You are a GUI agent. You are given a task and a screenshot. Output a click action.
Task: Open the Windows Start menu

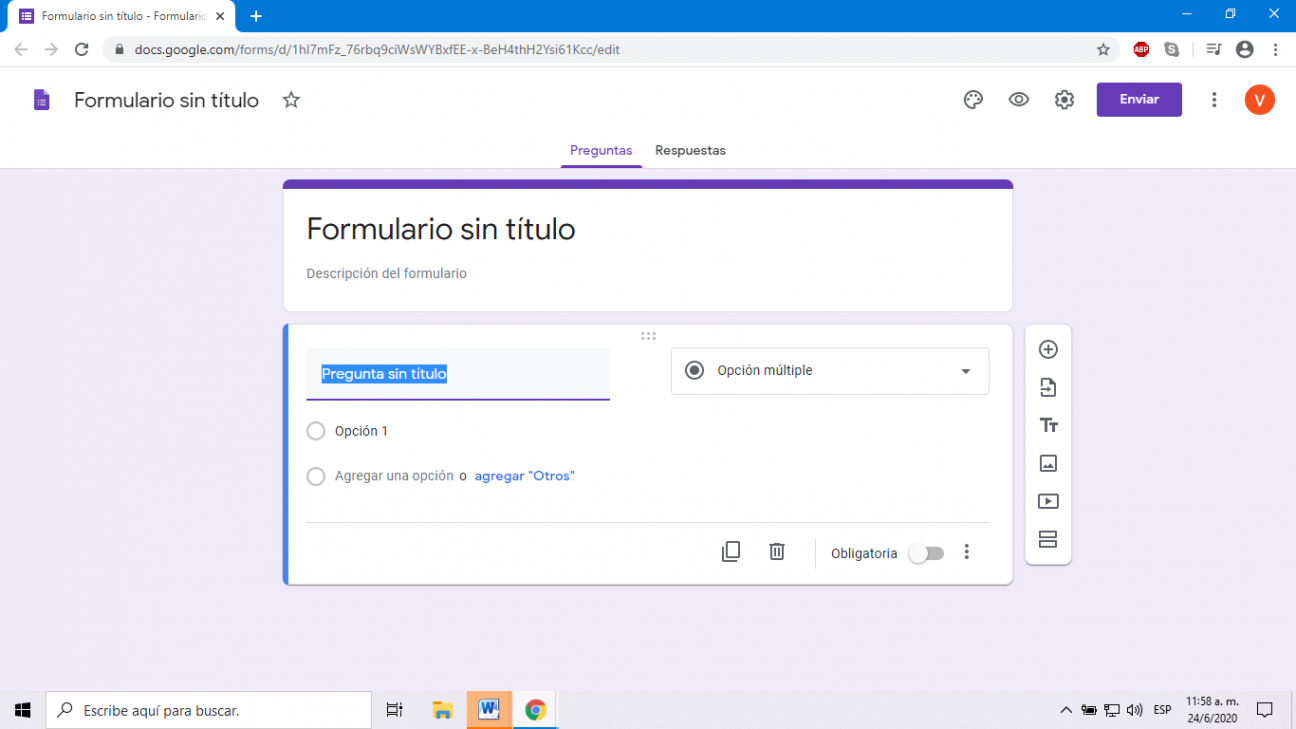click(x=23, y=710)
